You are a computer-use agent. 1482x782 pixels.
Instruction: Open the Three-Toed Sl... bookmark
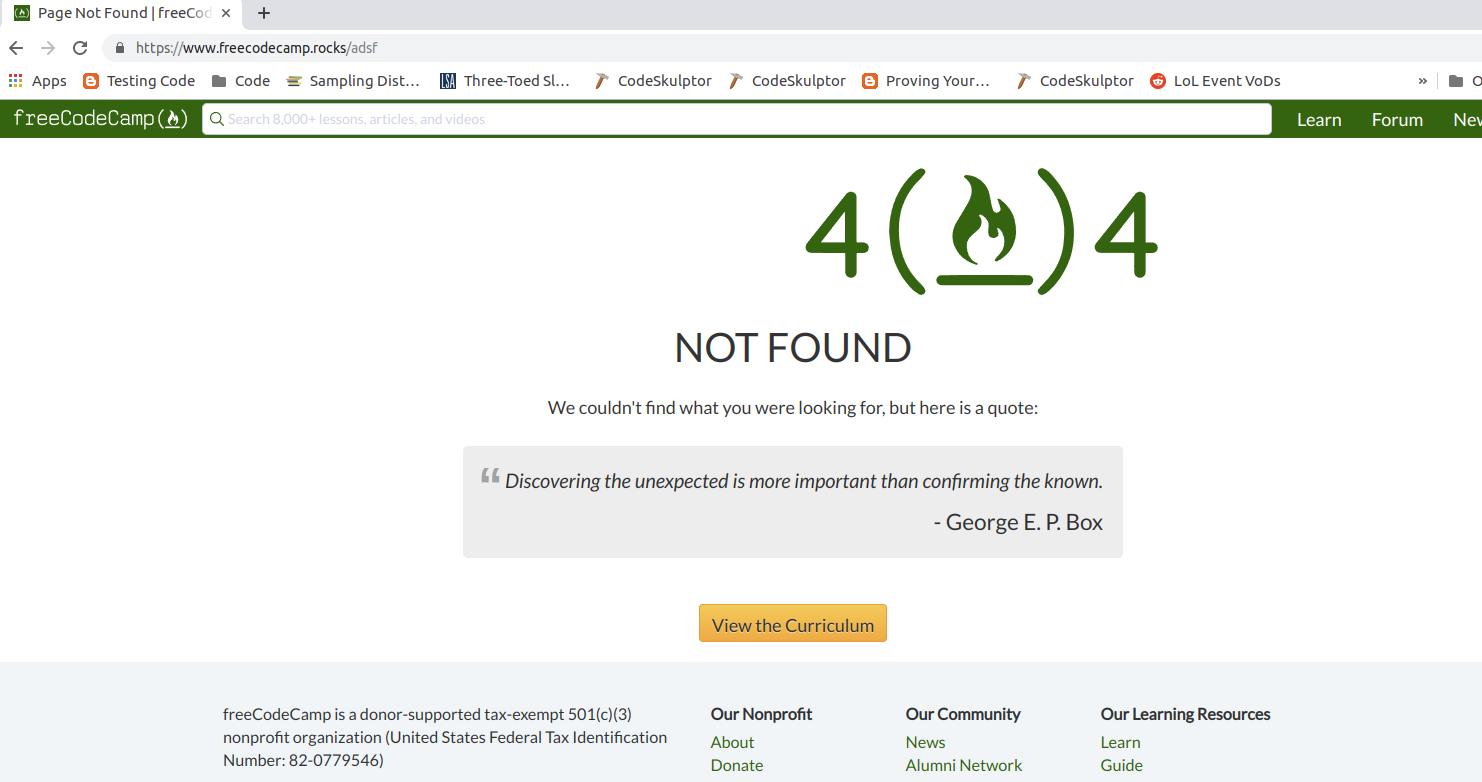(x=505, y=81)
